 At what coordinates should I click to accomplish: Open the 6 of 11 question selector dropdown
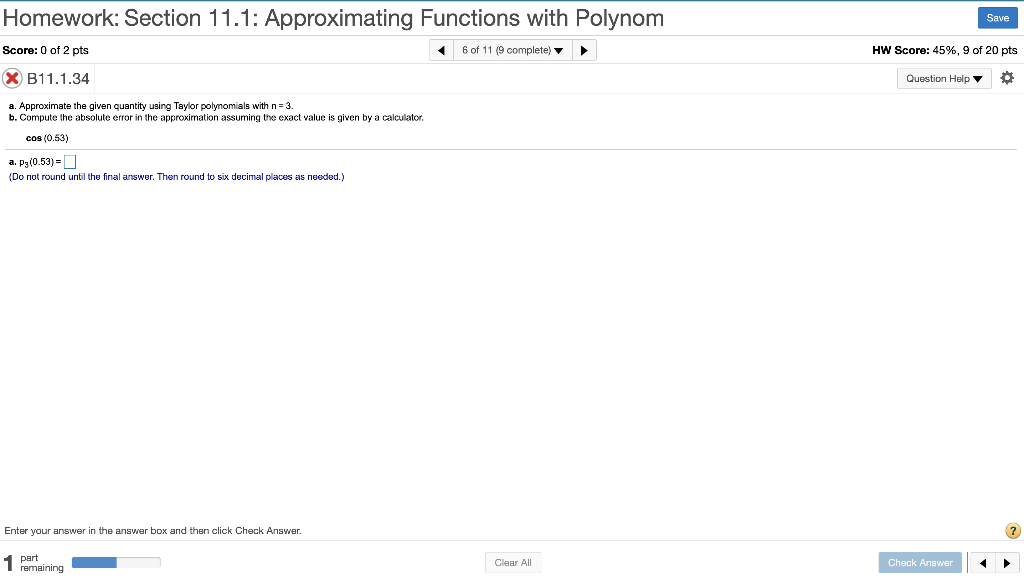[x=512, y=49]
